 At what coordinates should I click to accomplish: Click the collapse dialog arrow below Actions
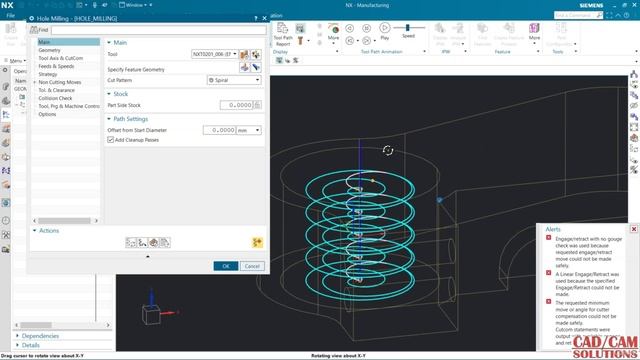[148, 256]
